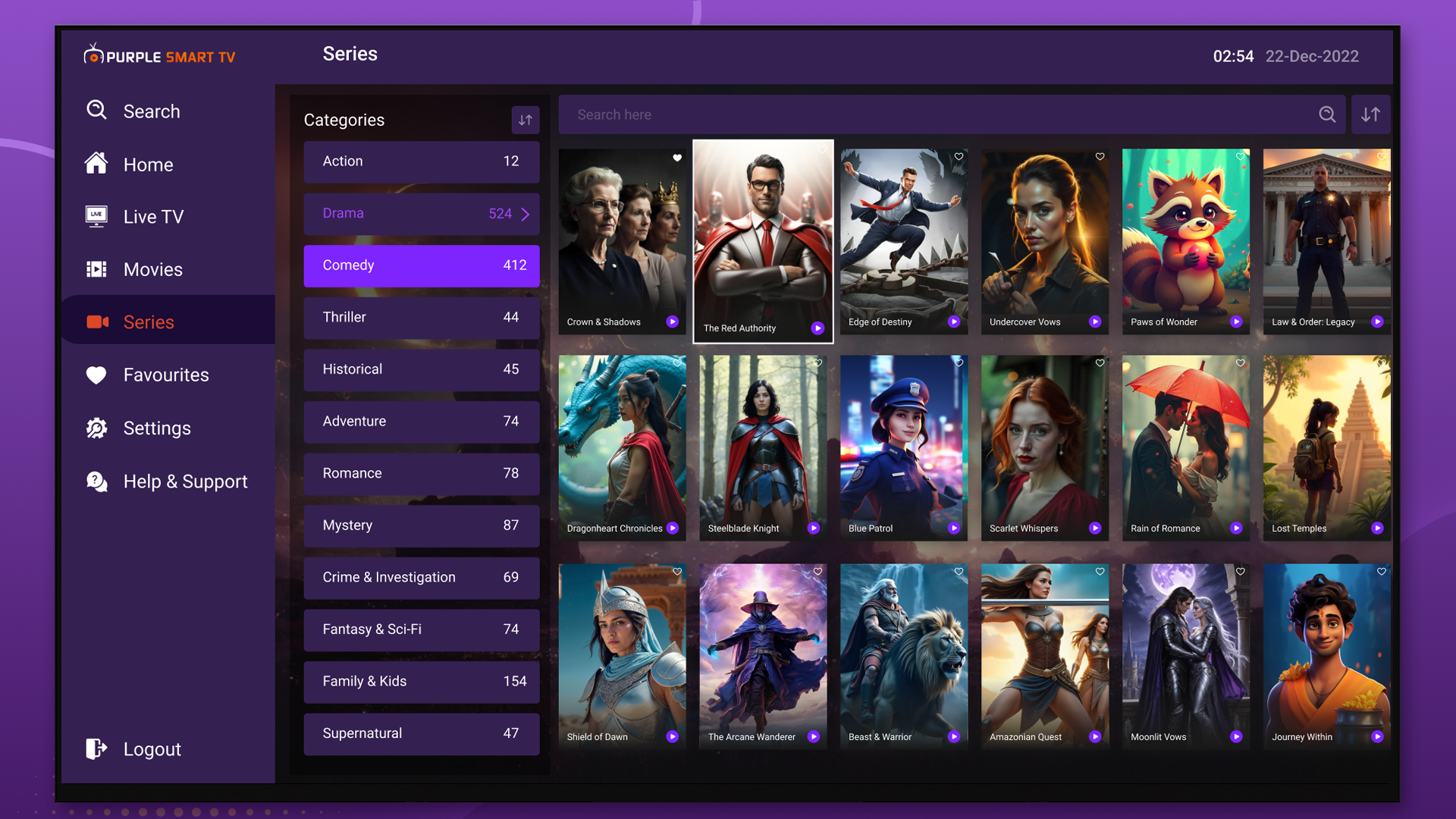Play Law & Order: Legacy via play icon
This screenshot has height=819, width=1456.
point(1377,322)
